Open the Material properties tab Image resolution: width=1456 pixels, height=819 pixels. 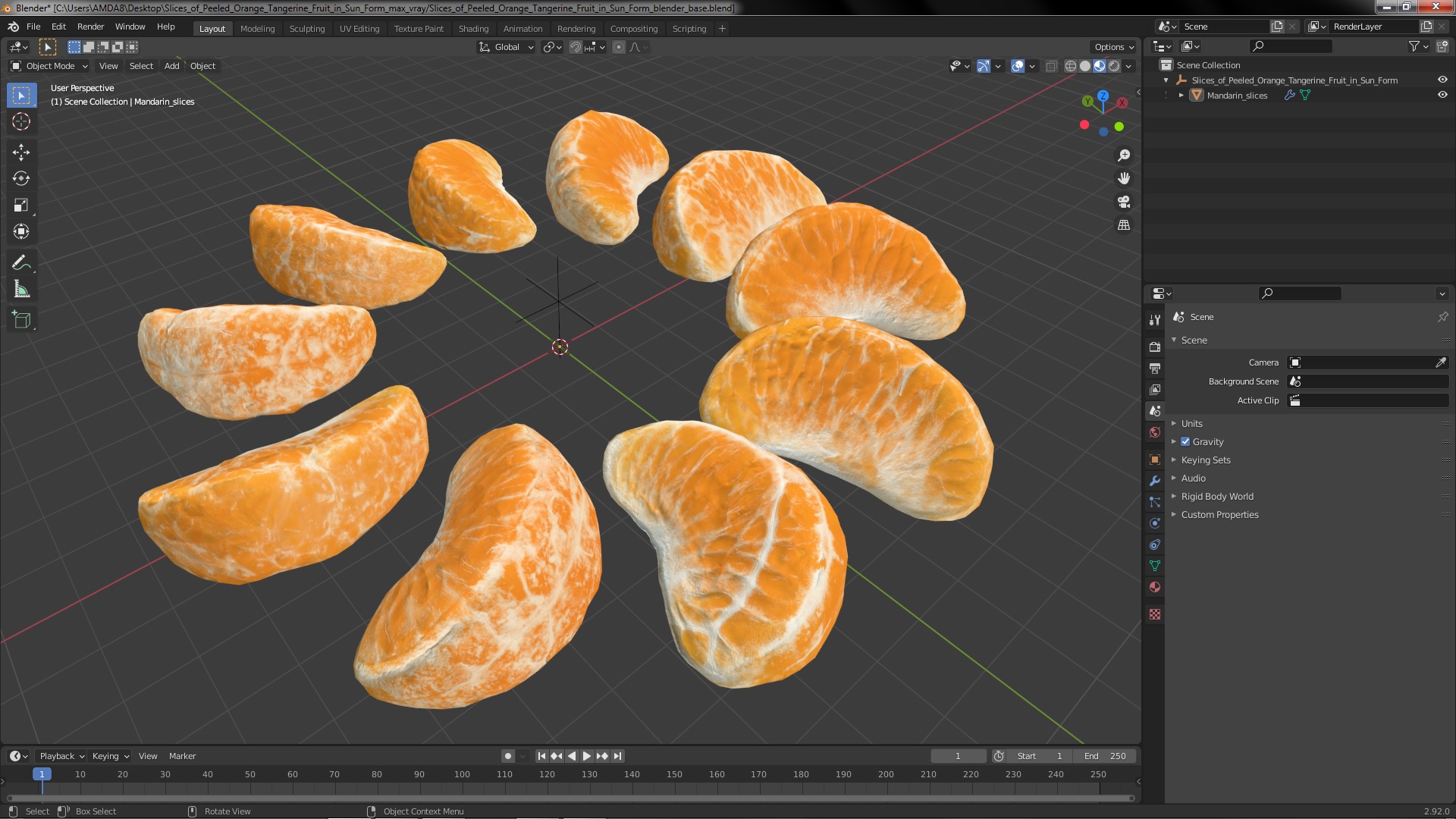1155,588
